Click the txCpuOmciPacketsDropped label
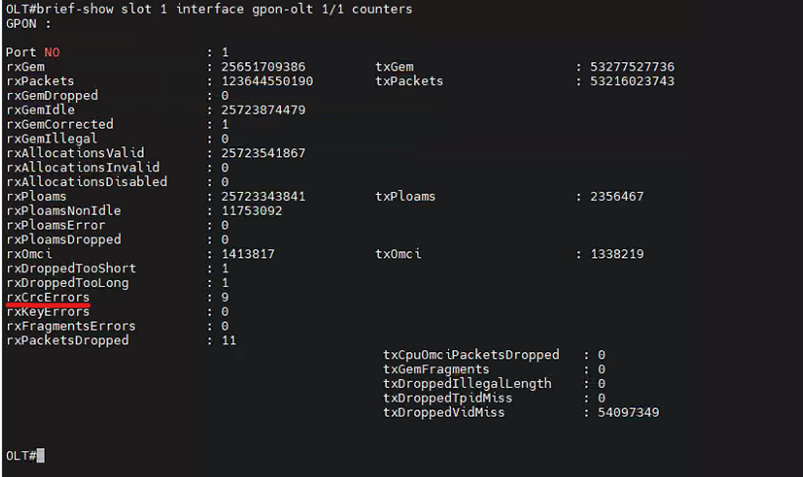Viewport: 803px width, 477px height. [x=471, y=355]
